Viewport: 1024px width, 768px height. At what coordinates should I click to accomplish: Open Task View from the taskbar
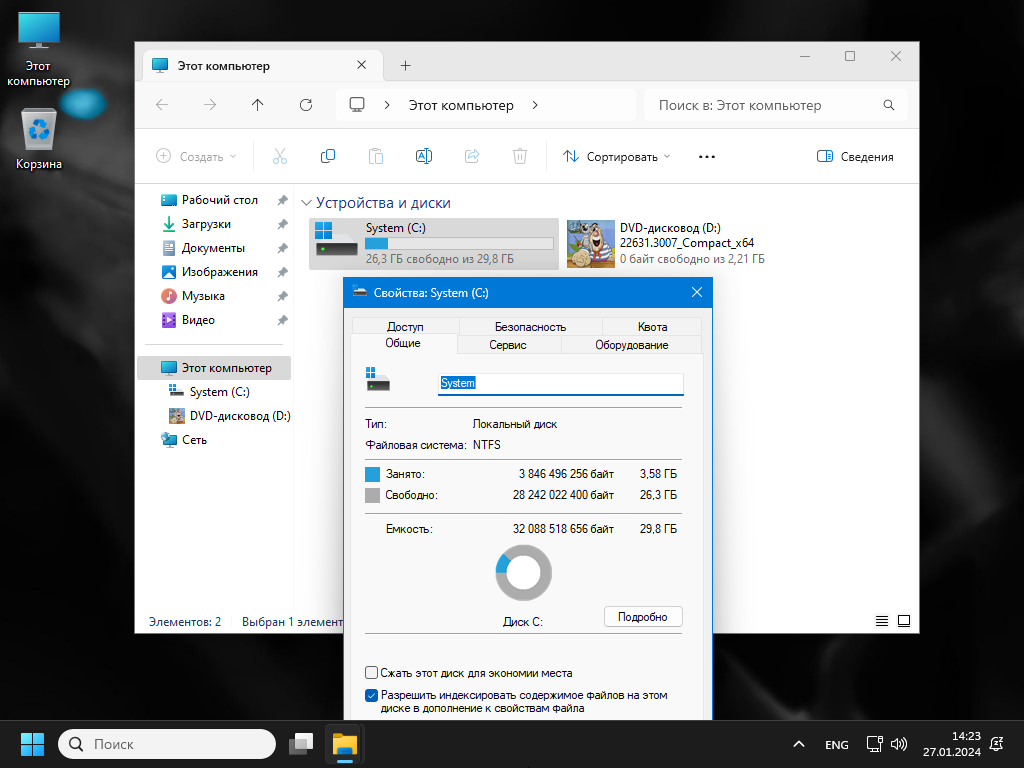[x=301, y=744]
